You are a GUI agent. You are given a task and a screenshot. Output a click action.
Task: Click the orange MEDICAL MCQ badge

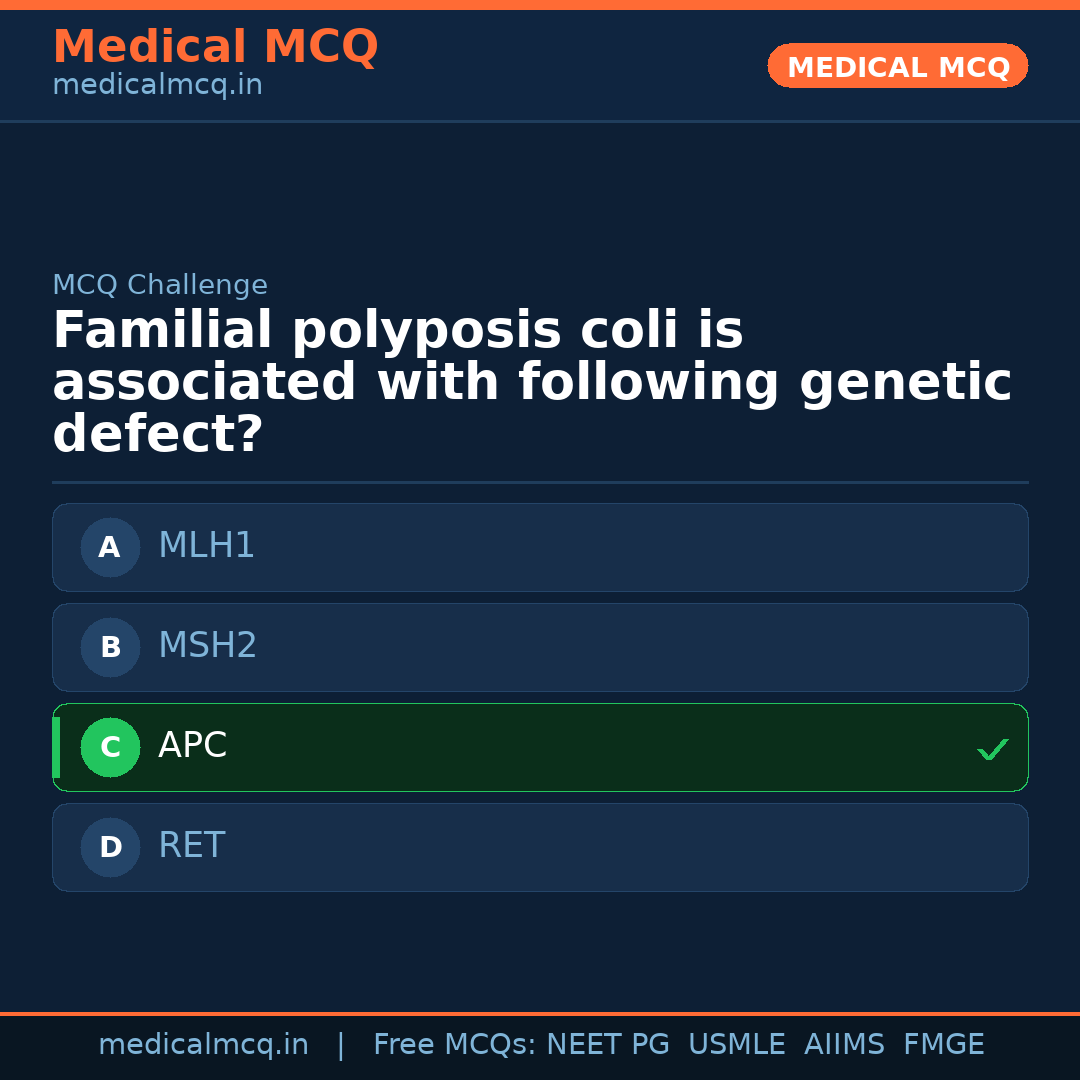897,66
